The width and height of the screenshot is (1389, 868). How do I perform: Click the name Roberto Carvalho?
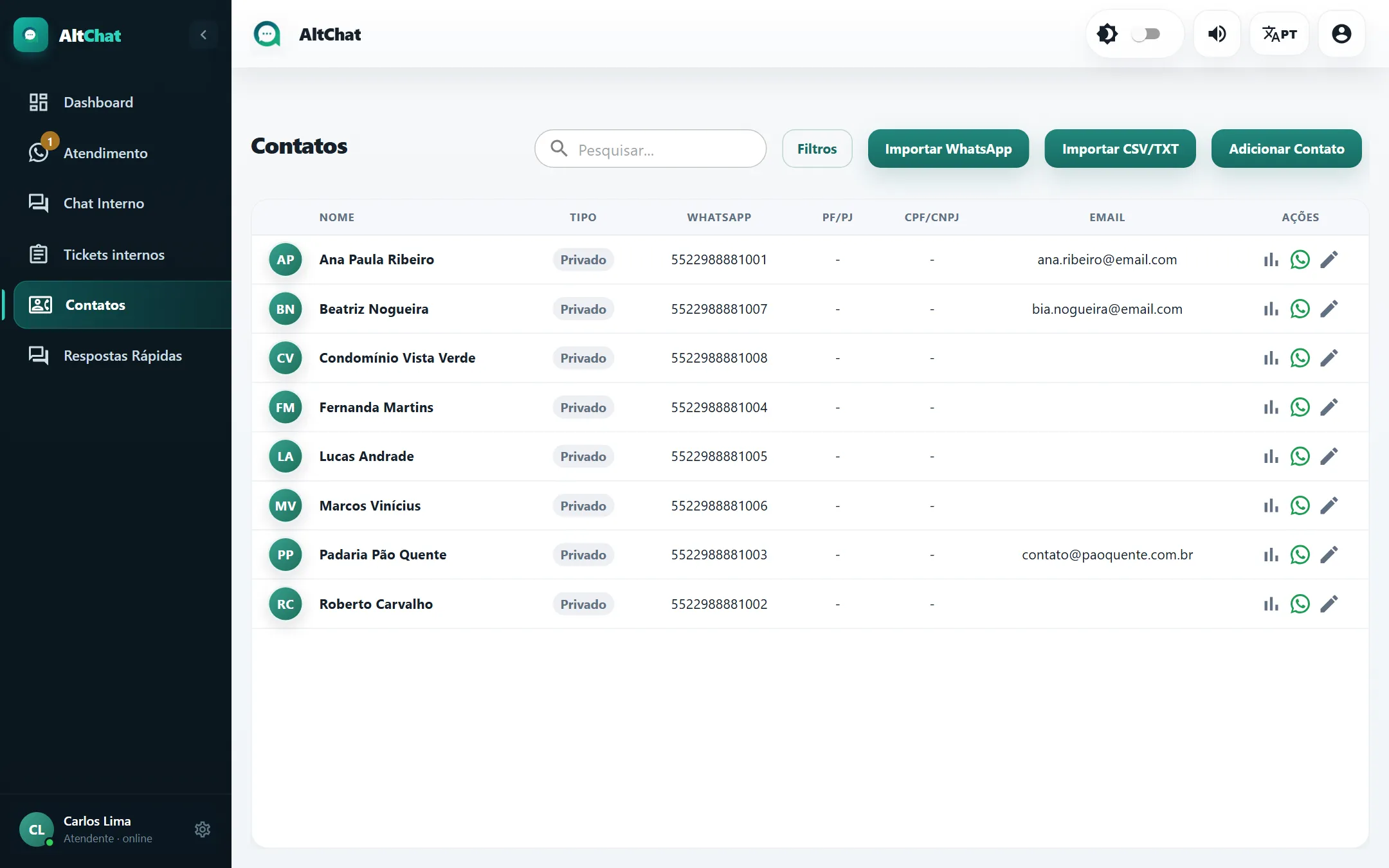(376, 604)
